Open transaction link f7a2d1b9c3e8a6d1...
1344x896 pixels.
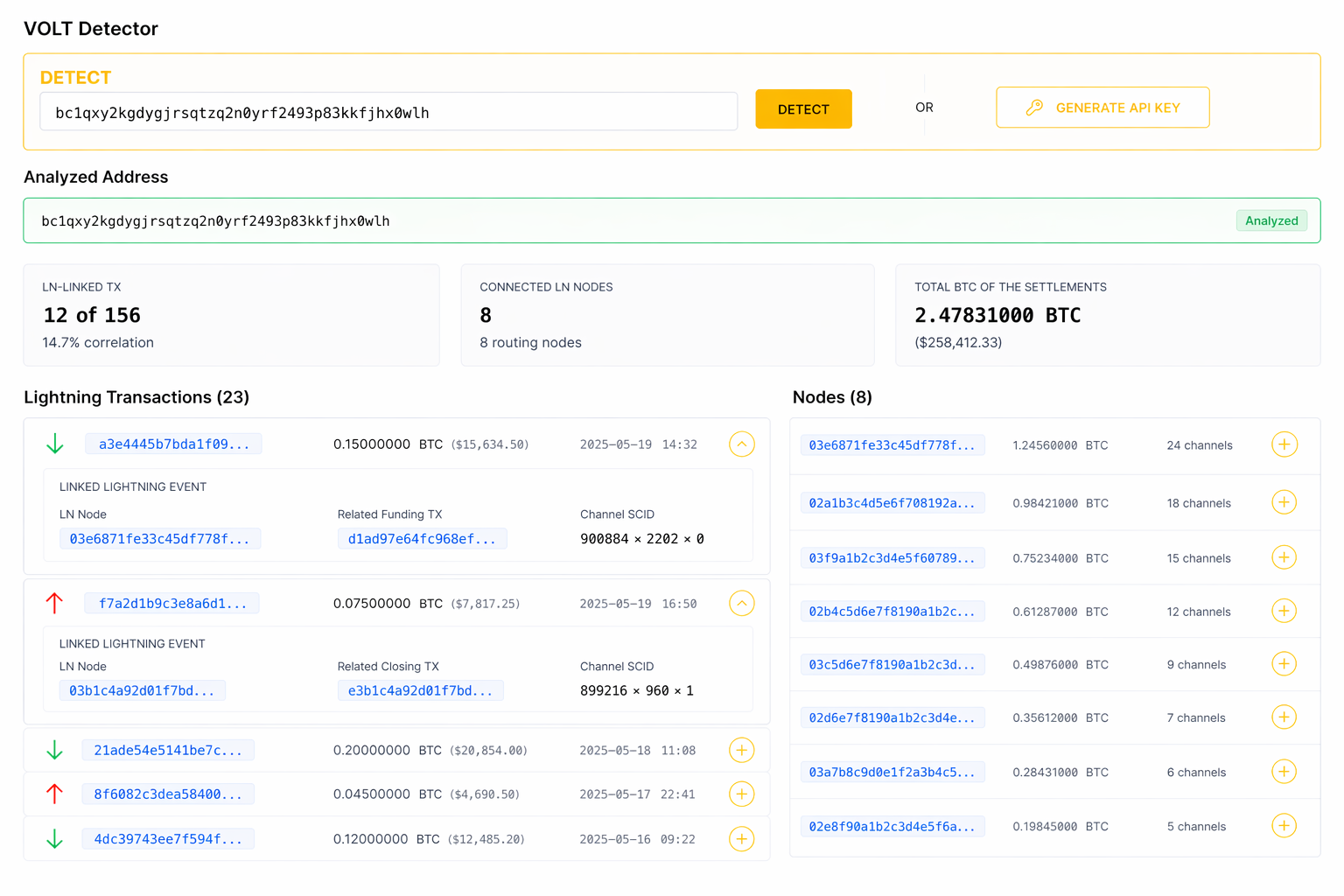[x=172, y=604]
